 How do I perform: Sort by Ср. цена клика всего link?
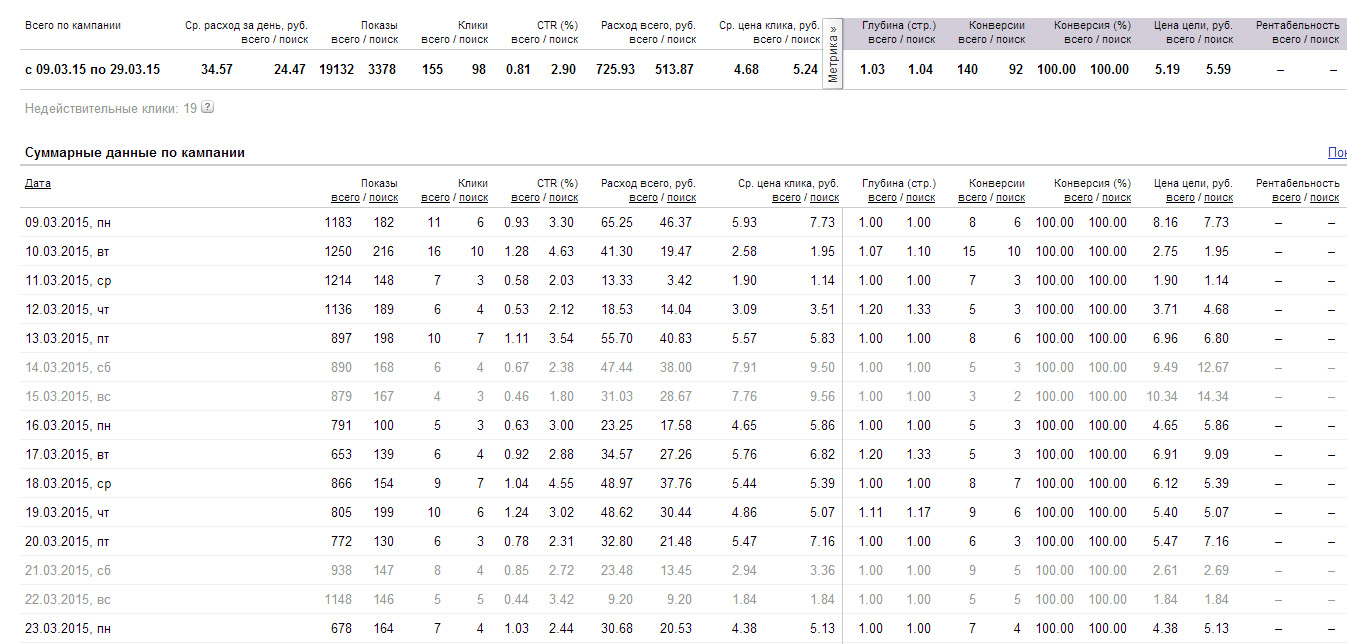click(783, 198)
